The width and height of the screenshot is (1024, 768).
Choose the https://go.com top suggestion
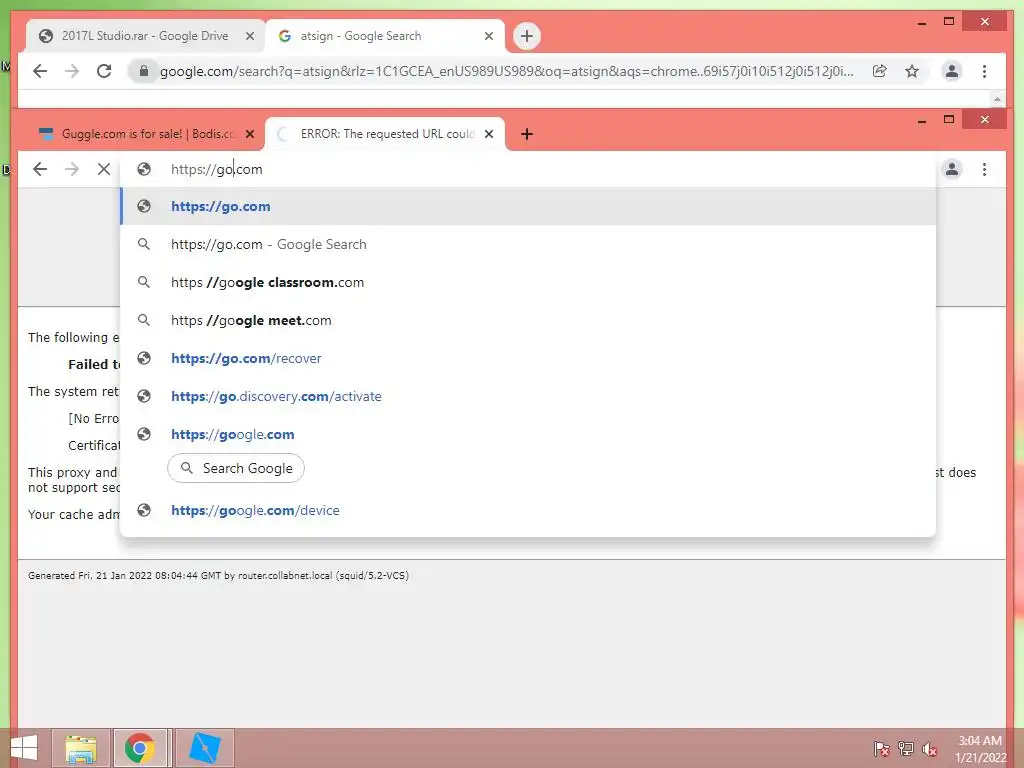(x=528, y=206)
